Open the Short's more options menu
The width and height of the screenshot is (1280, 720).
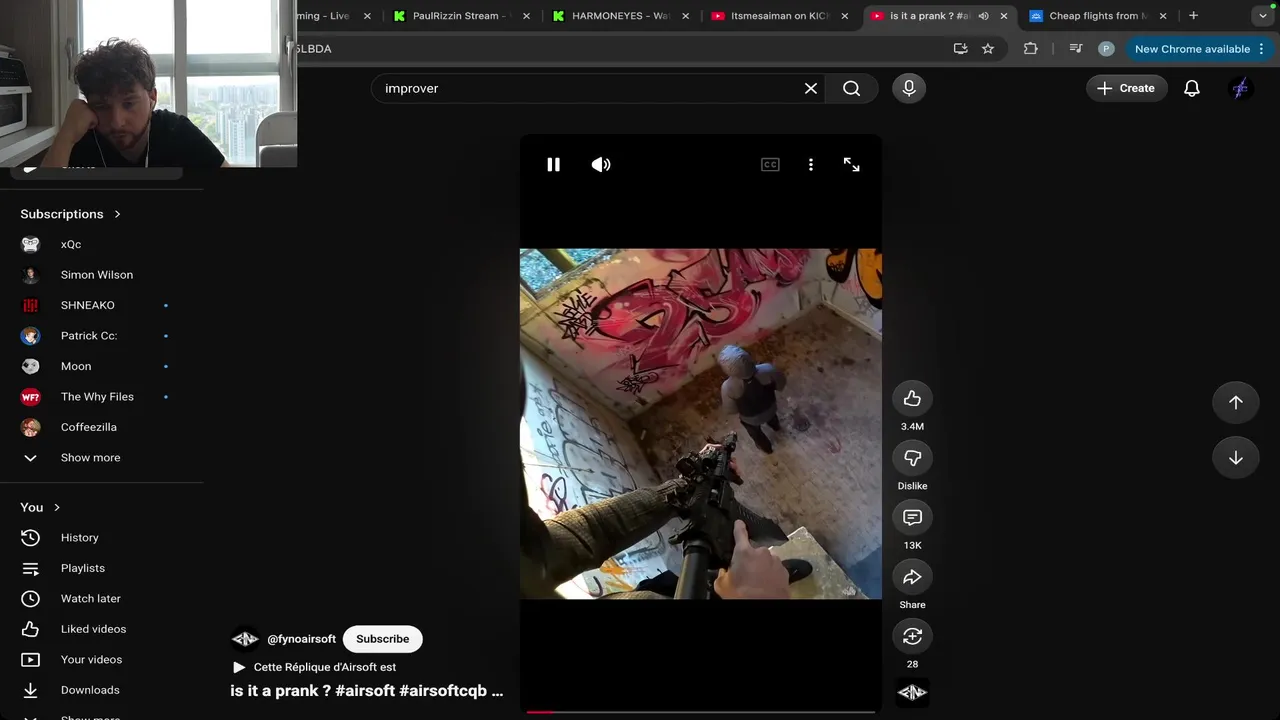[x=811, y=165]
